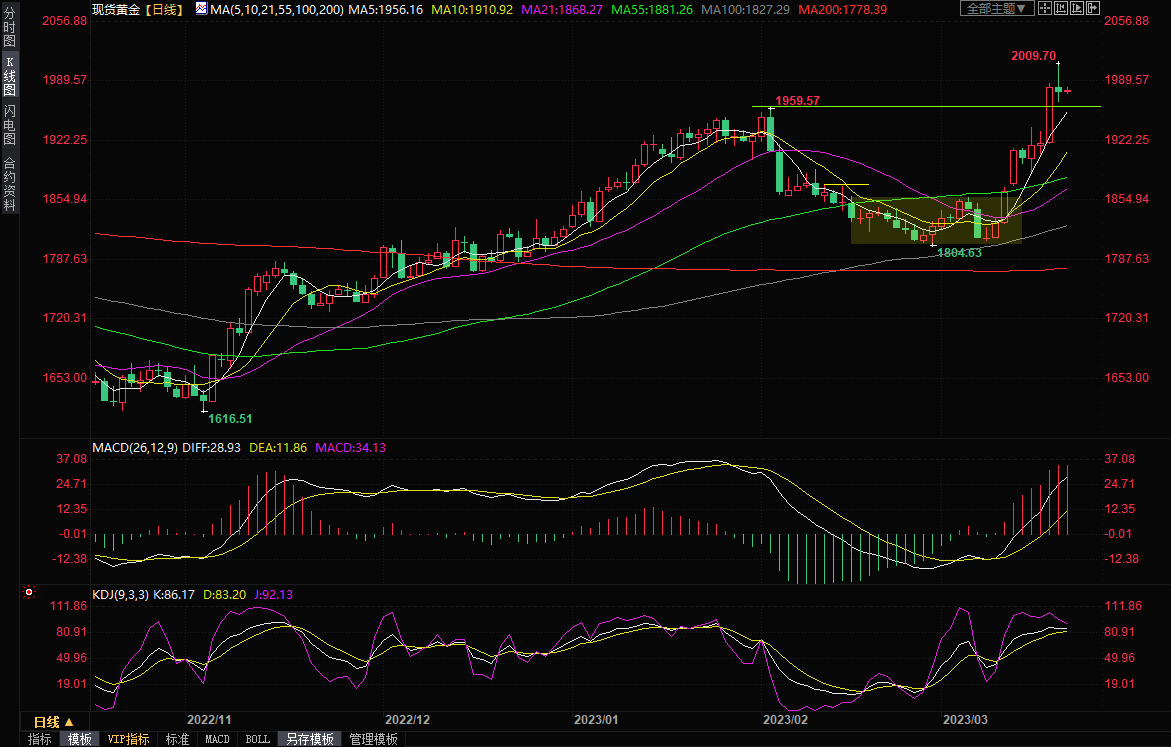1171x747 pixels.
Task: Select the K线图 side tab
Action: (9, 76)
